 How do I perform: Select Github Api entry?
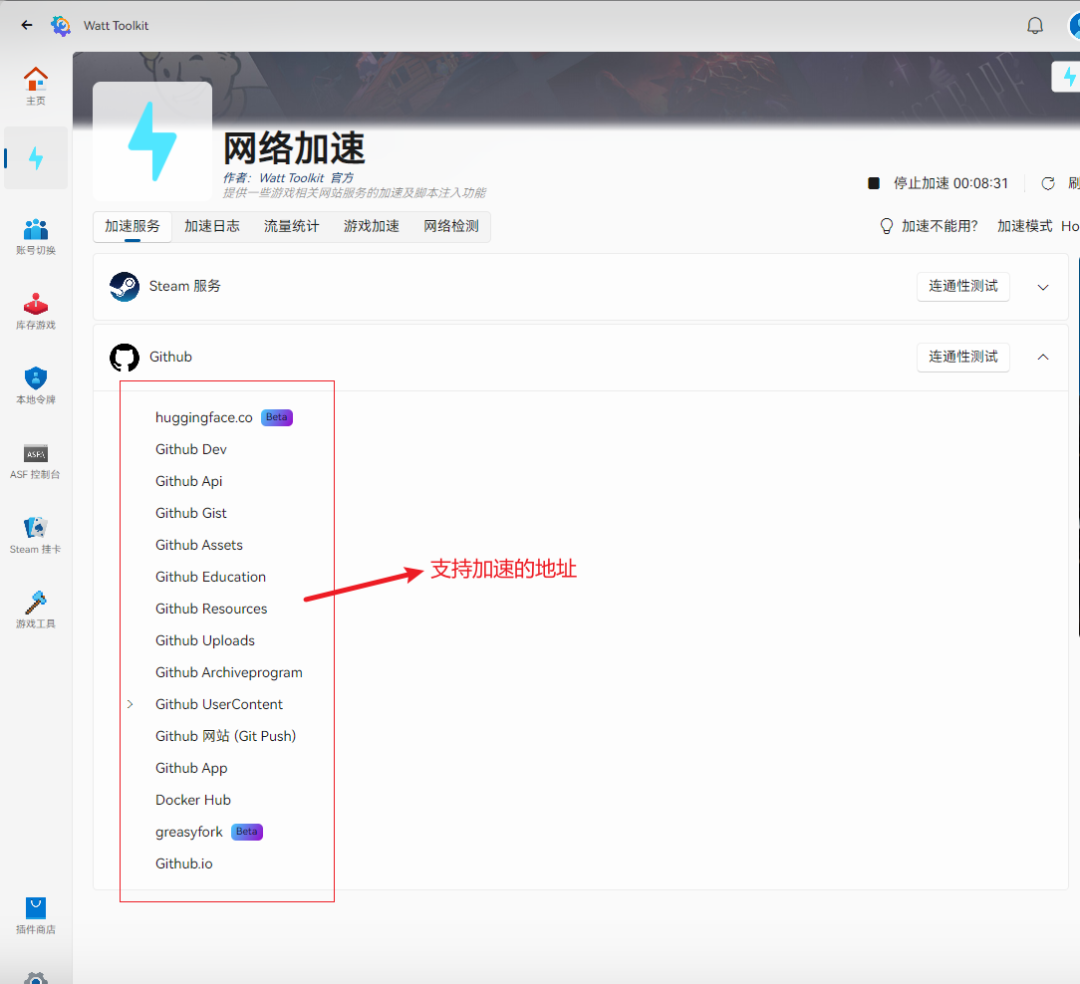point(189,481)
